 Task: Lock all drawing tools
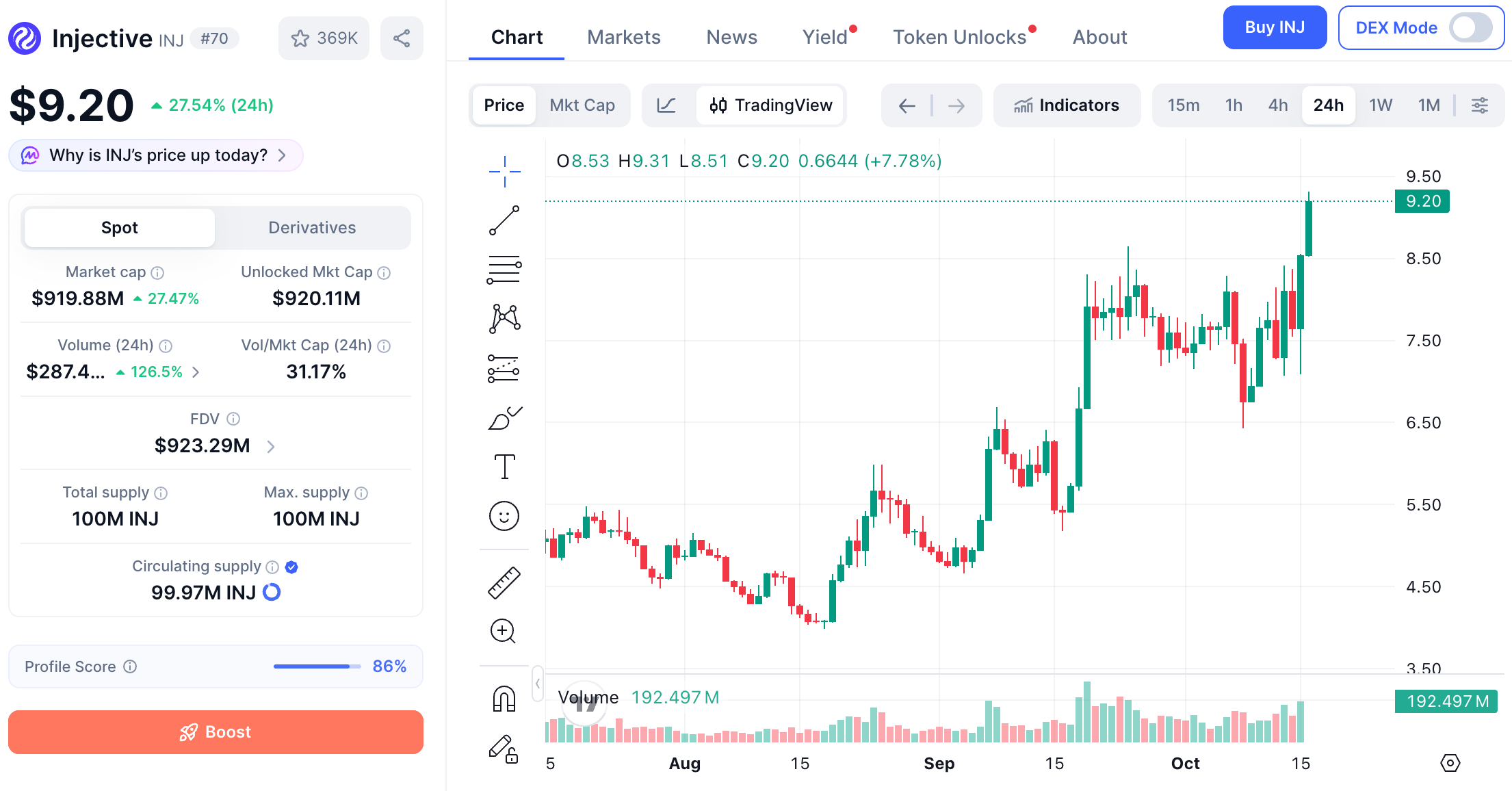[504, 749]
